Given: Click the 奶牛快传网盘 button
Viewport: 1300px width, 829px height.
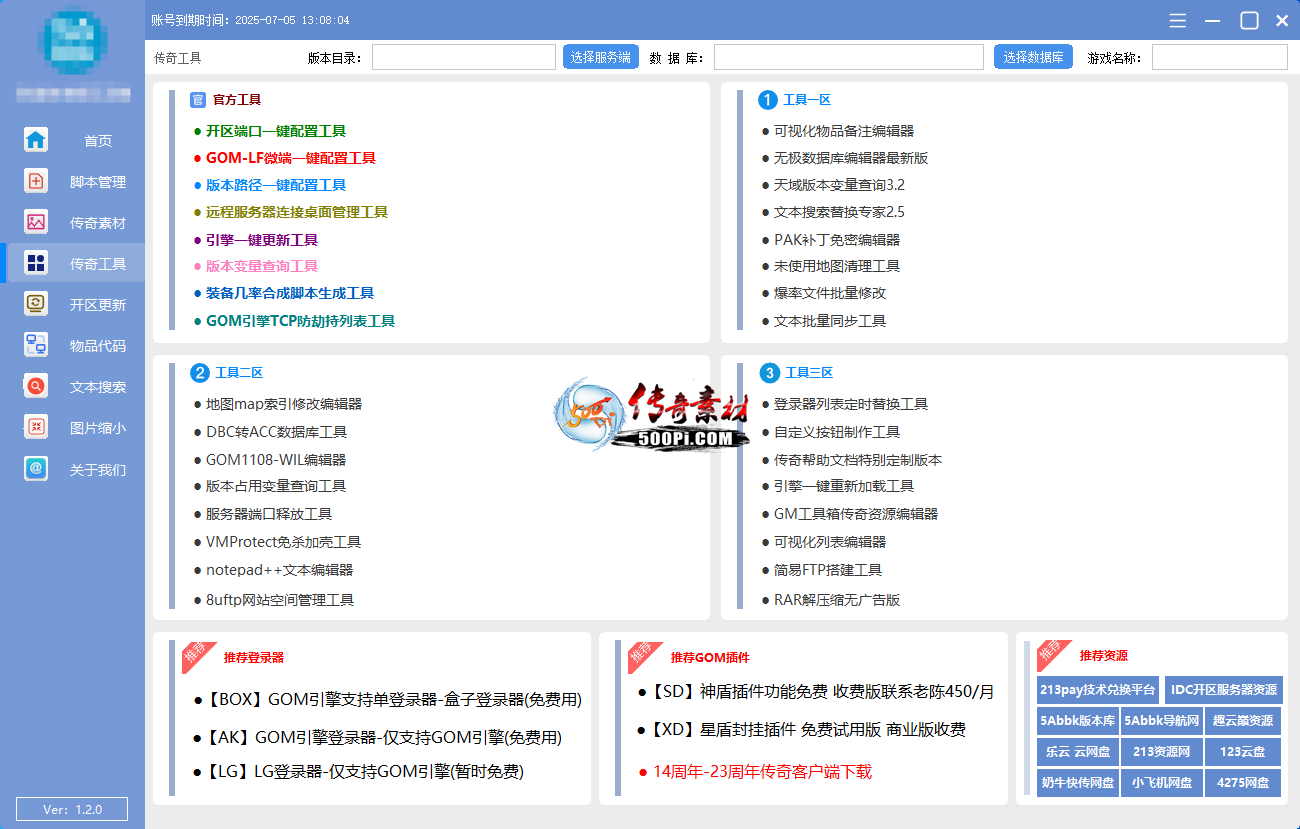Looking at the screenshot, I should pos(1077,783).
